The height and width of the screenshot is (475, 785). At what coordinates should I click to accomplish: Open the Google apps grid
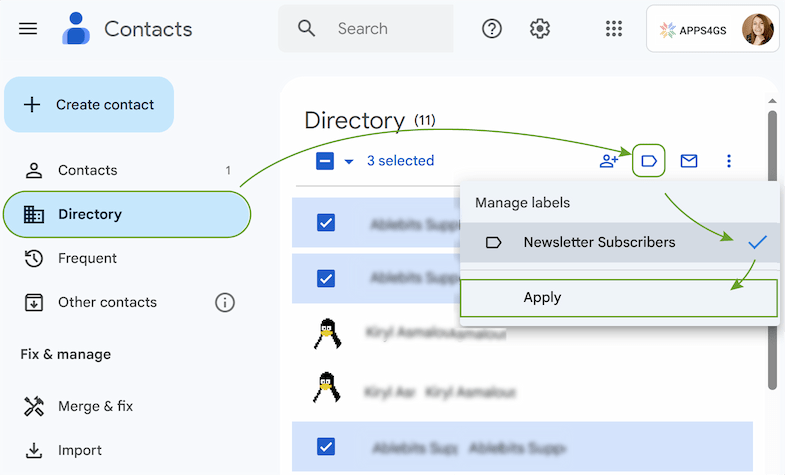point(614,29)
